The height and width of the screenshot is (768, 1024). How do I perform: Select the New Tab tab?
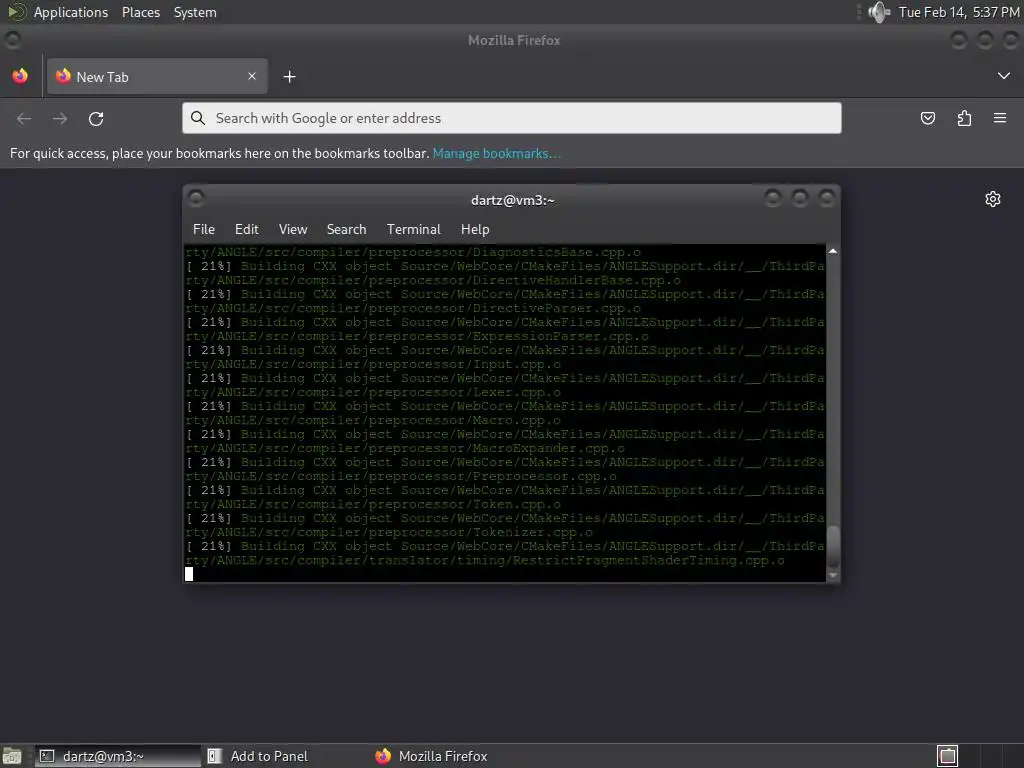point(157,76)
